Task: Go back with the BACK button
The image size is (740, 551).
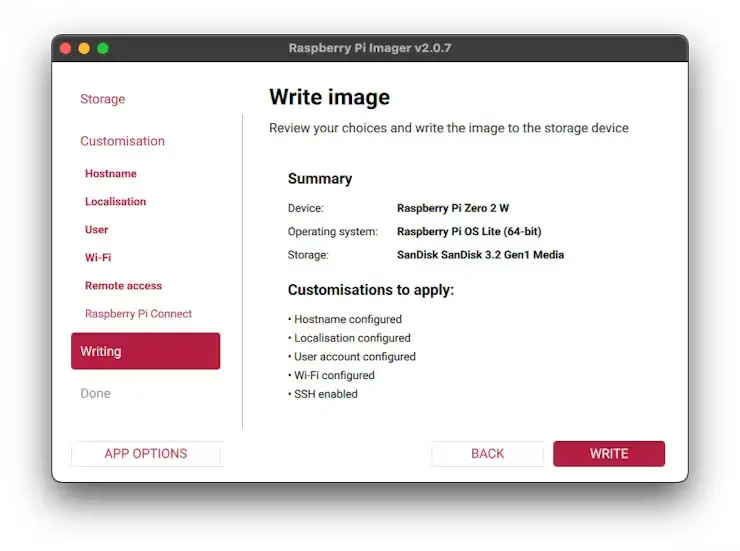Action: tap(488, 454)
